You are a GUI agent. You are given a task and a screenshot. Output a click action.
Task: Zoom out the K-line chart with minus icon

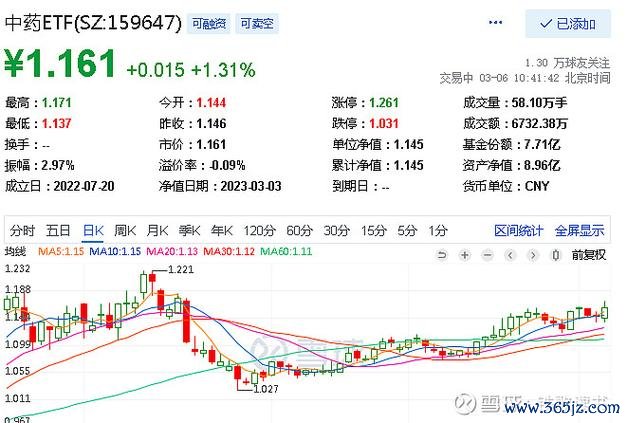coord(487,255)
